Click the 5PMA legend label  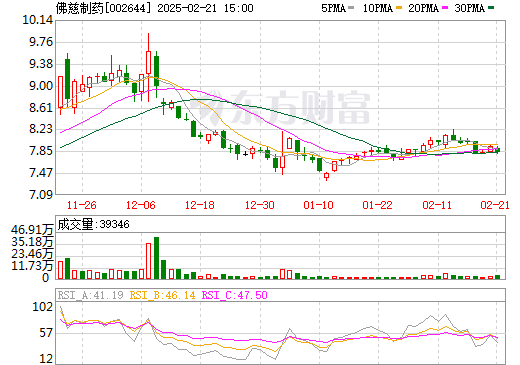tap(333, 8)
